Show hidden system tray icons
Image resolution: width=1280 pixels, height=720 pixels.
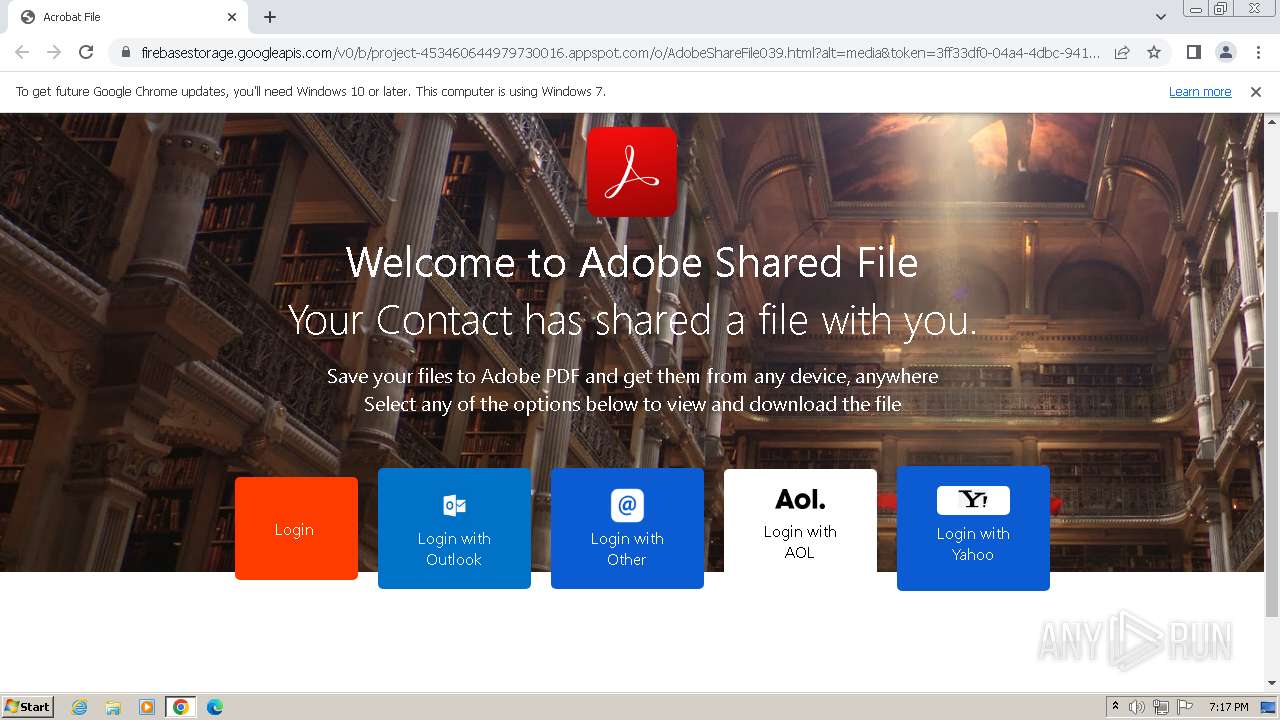(1115, 706)
